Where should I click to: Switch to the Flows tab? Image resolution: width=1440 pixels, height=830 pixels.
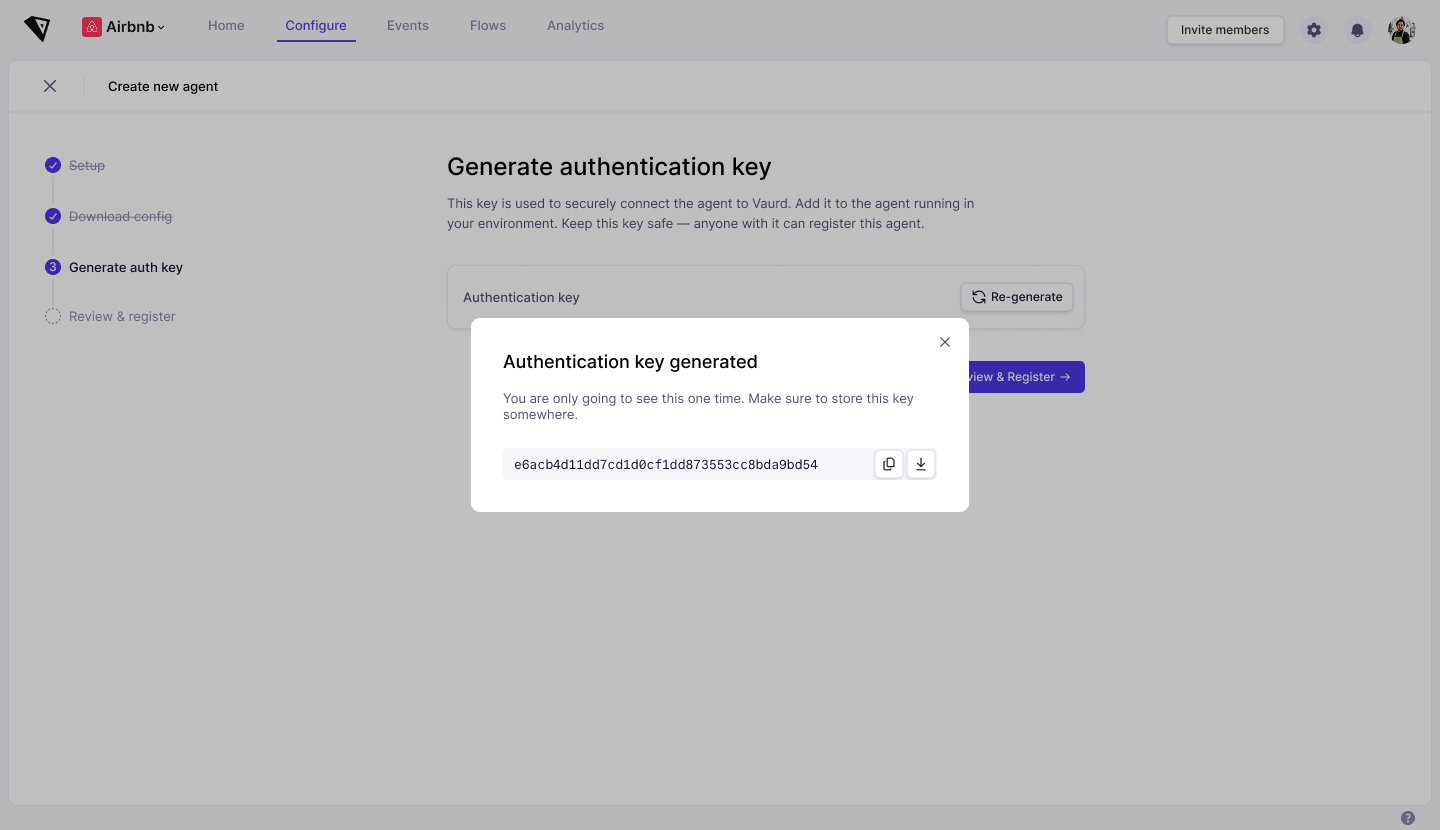click(488, 25)
